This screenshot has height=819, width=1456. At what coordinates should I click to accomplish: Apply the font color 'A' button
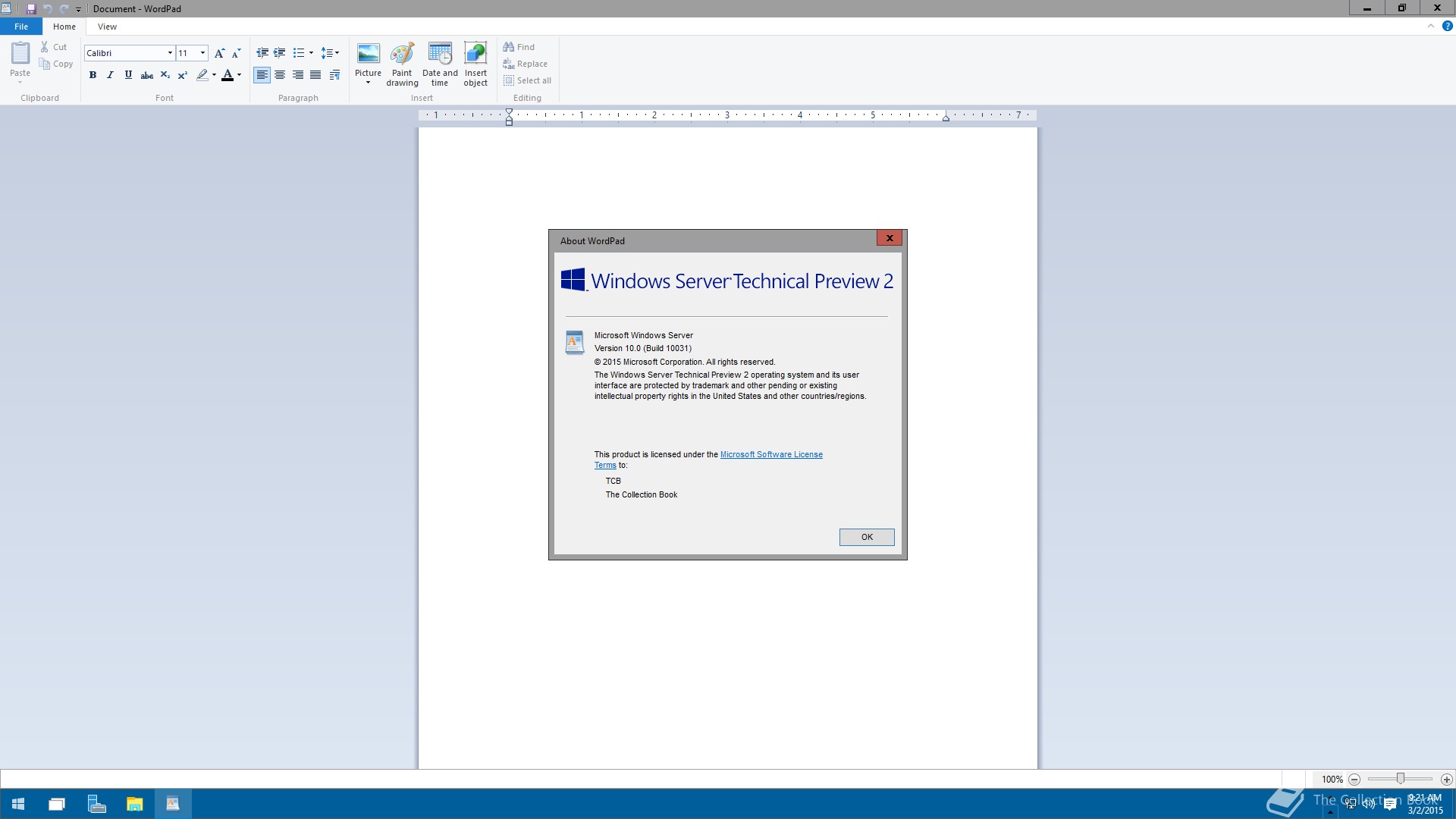227,75
